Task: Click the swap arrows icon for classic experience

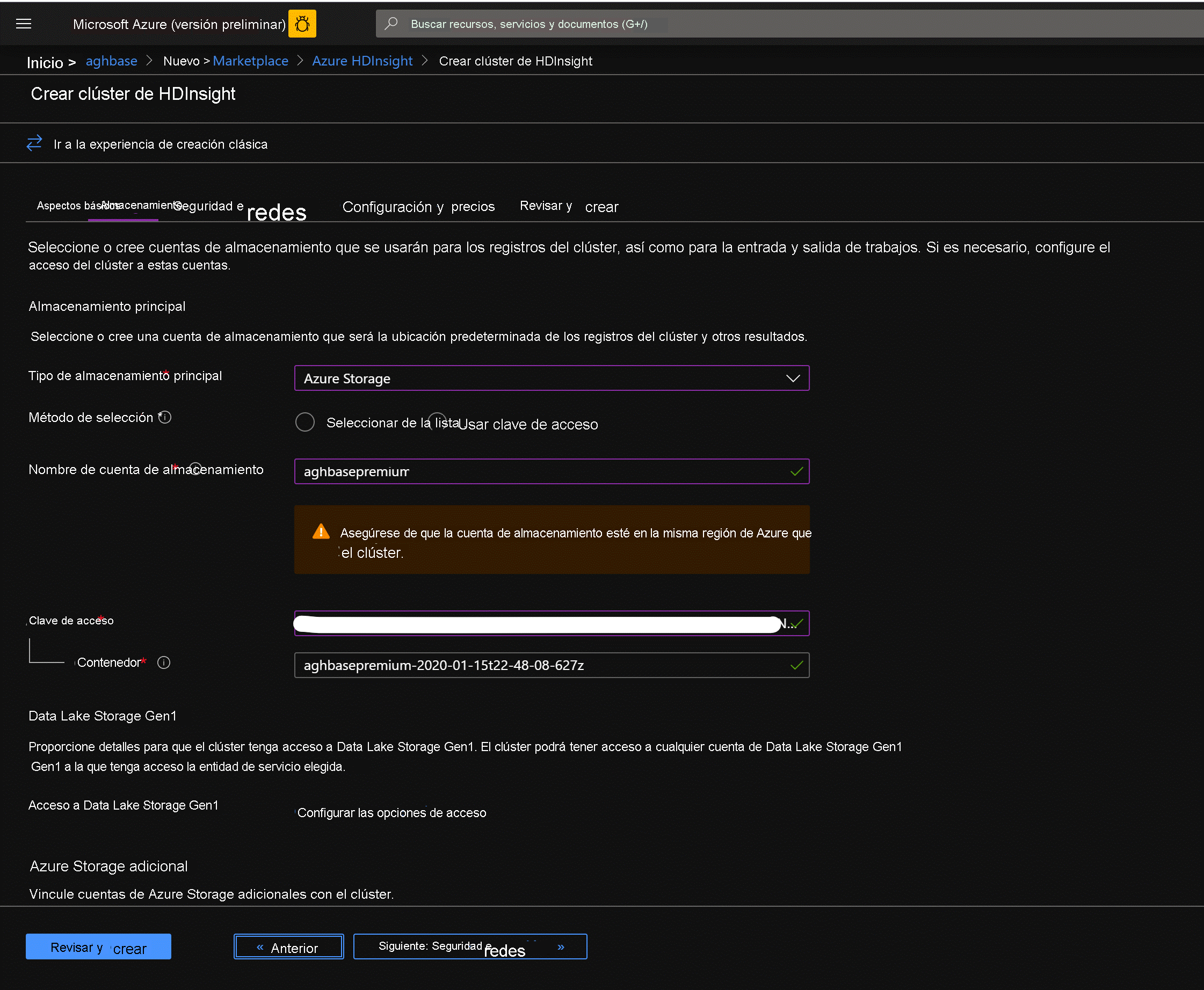Action: click(34, 143)
